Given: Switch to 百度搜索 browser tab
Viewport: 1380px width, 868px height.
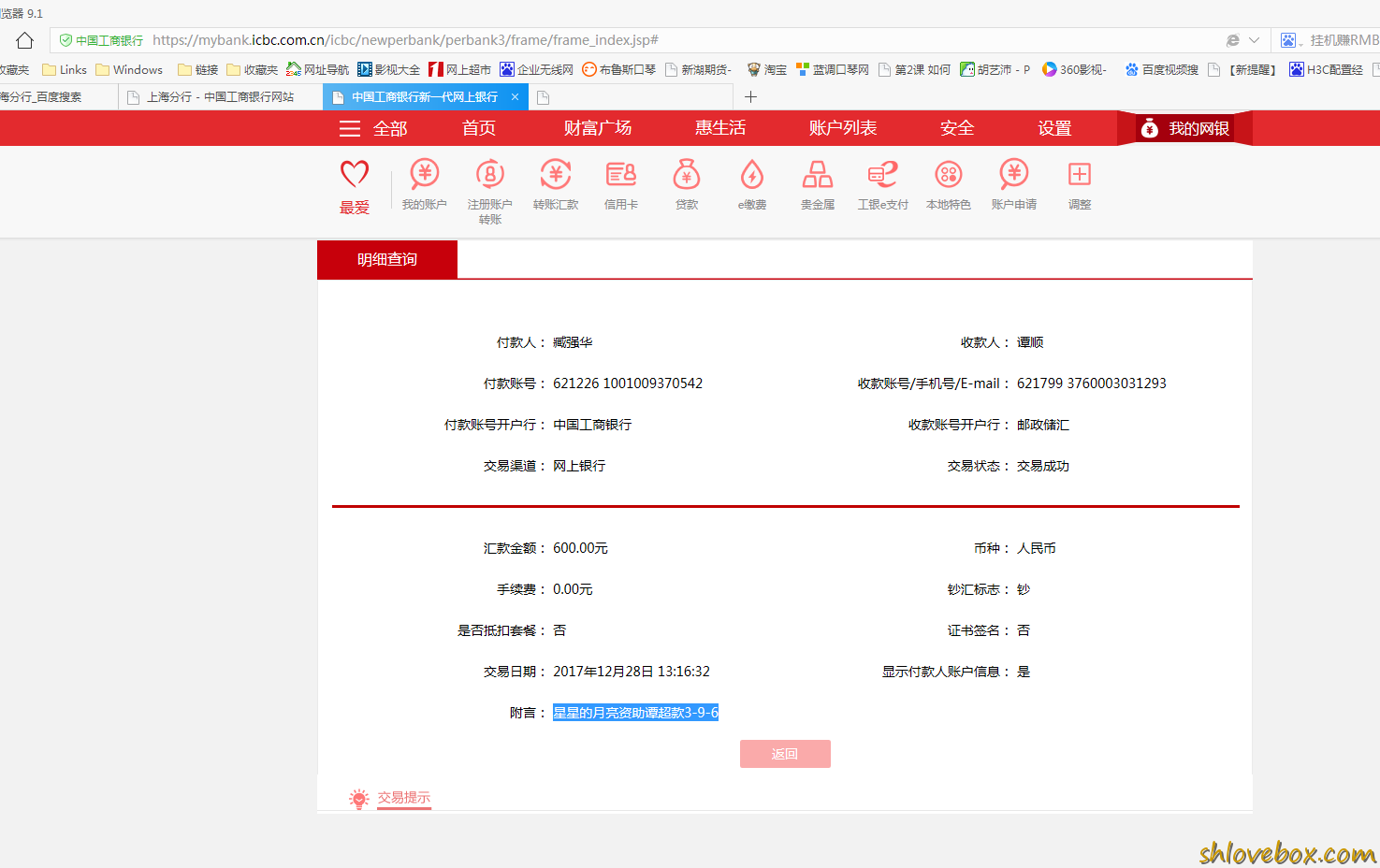Looking at the screenshot, I should [58, 96].
